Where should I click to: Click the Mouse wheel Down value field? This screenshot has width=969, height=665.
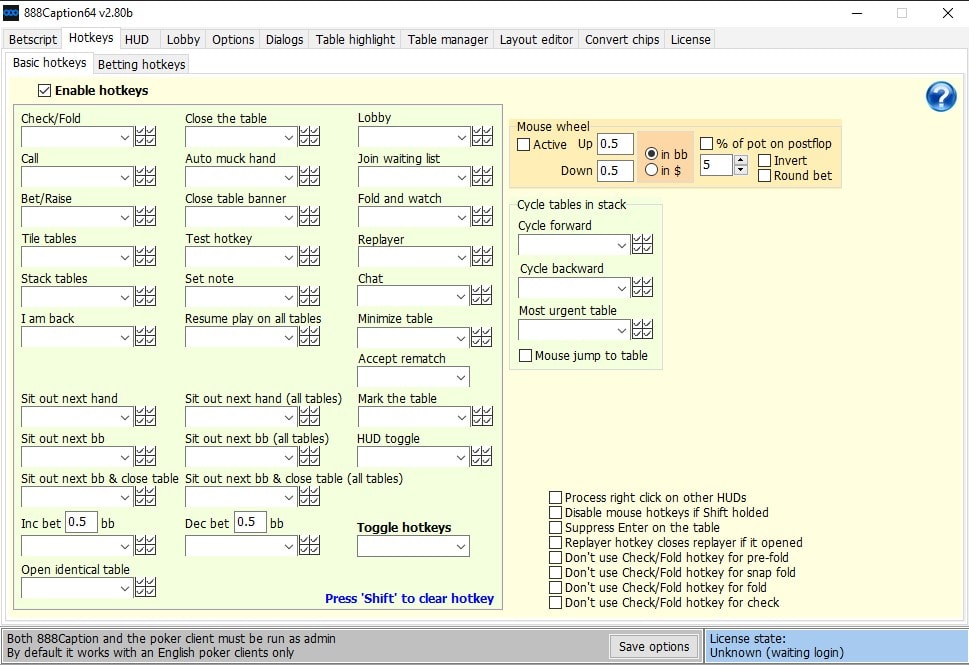coord(615,171)
